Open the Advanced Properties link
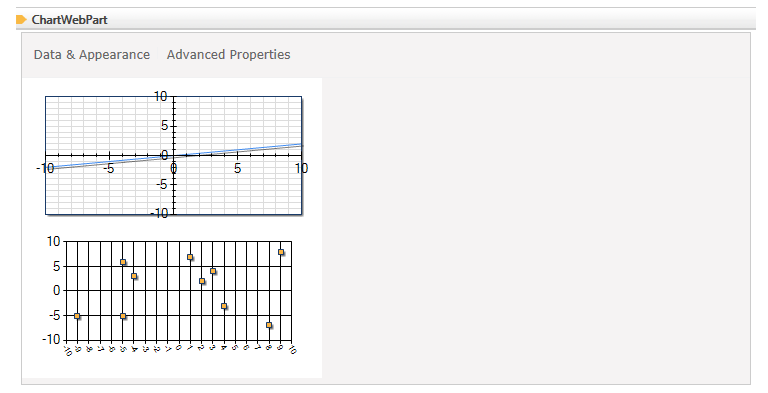Viewport: 768px width, 393px height. [x=228, y=54]
